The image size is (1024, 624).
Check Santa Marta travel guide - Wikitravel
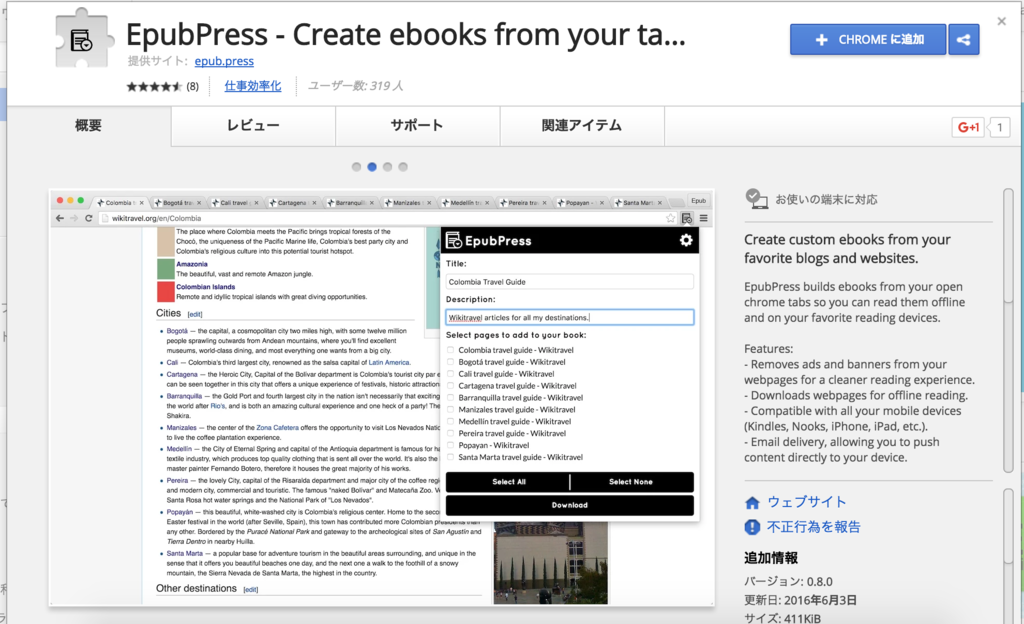pos(450,457)
